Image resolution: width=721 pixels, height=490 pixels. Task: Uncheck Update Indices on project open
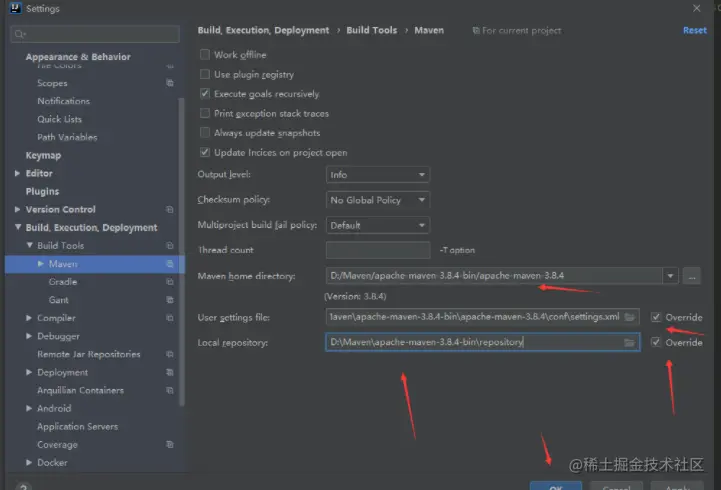pyautogui.click(x=205, y=152)
